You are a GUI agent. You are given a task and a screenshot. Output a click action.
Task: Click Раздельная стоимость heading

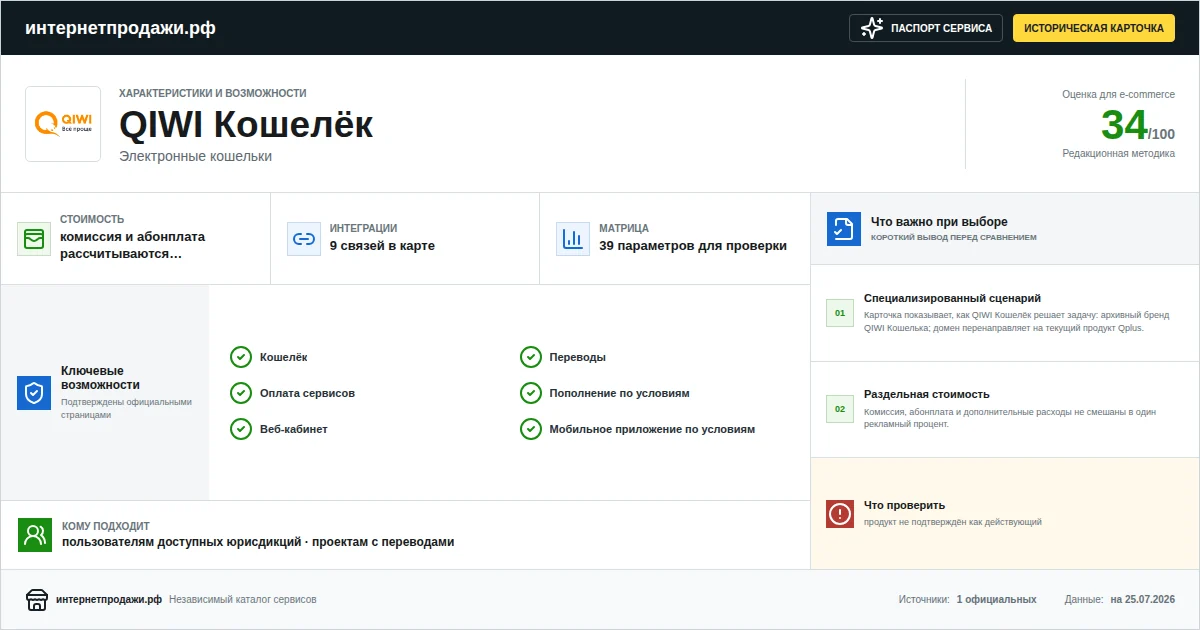927,394
